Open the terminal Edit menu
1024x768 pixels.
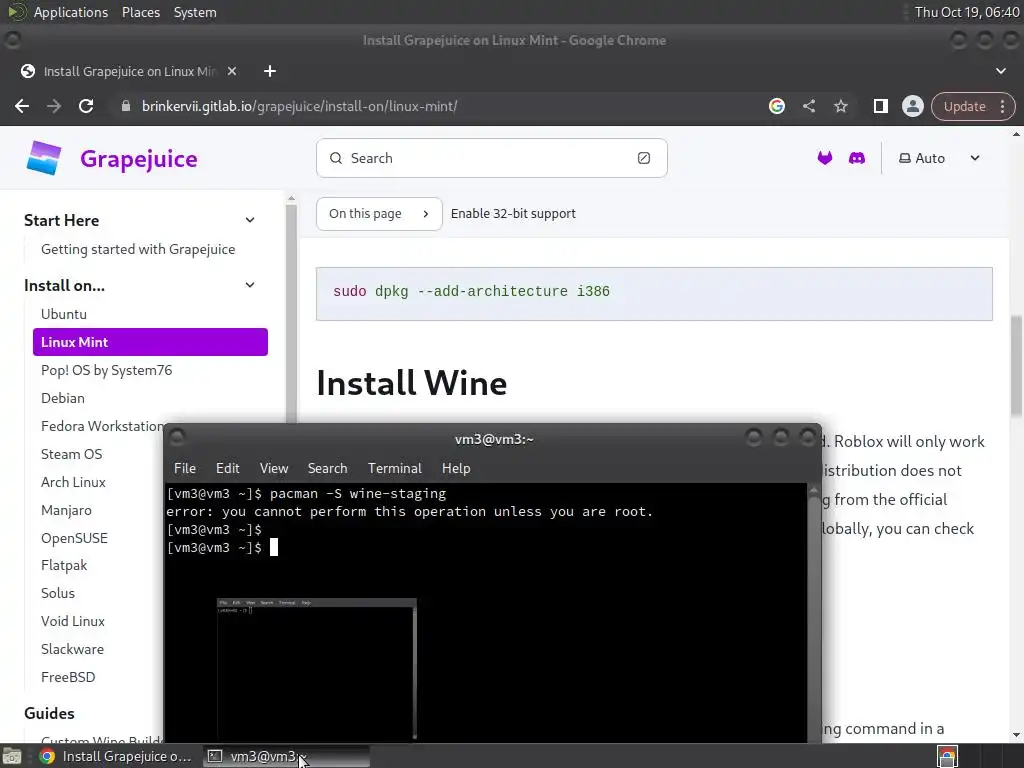coord(227,468)
